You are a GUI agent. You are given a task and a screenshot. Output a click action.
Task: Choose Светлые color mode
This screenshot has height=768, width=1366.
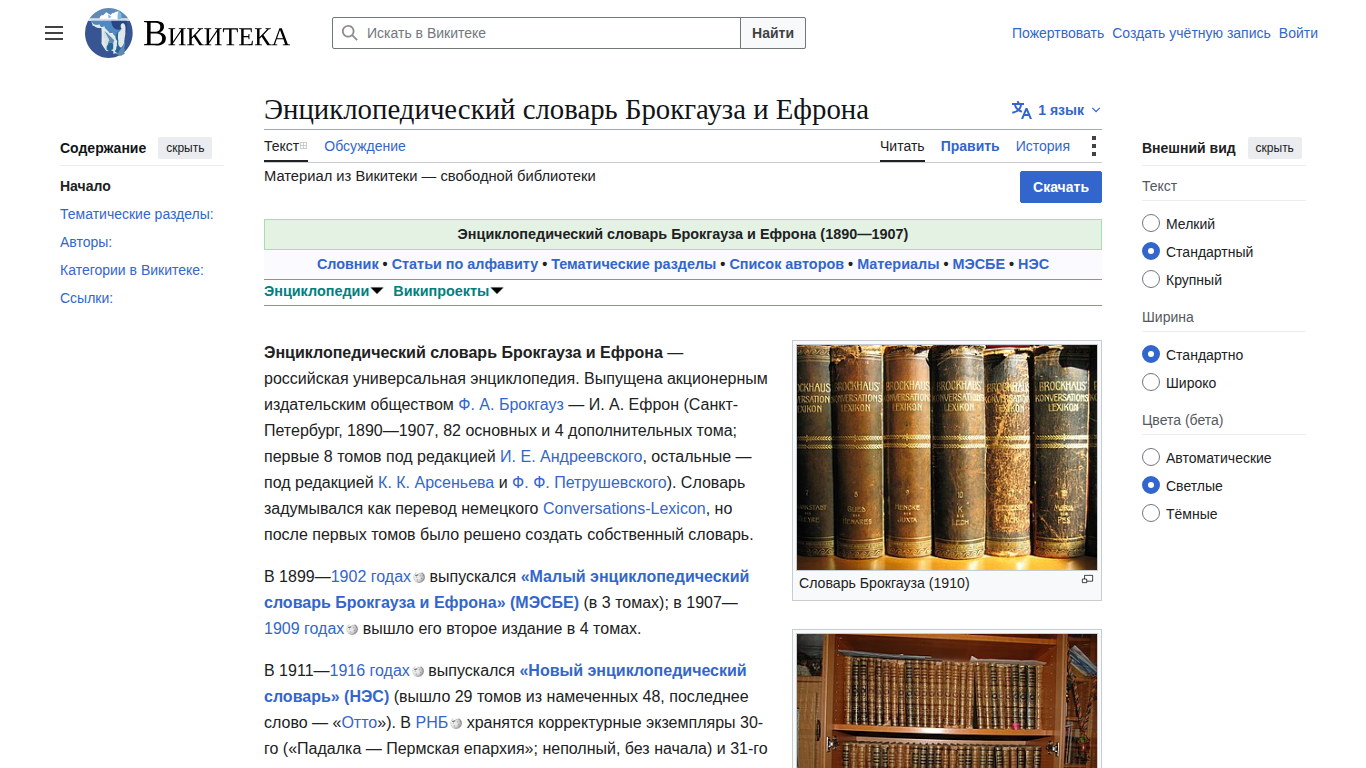coord(1151,486)
